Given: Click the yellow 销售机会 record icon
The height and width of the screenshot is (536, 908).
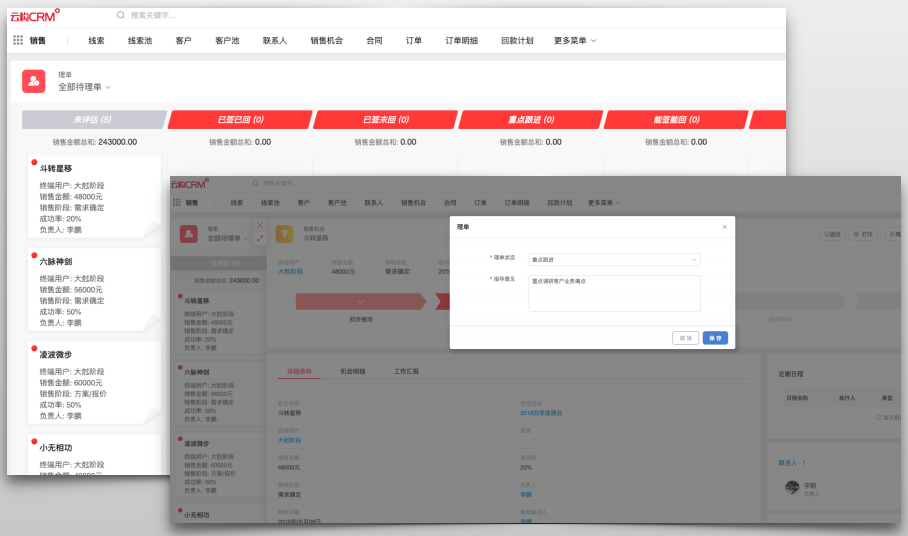Looking at the screenshot, I should click(x=284, y=233).
